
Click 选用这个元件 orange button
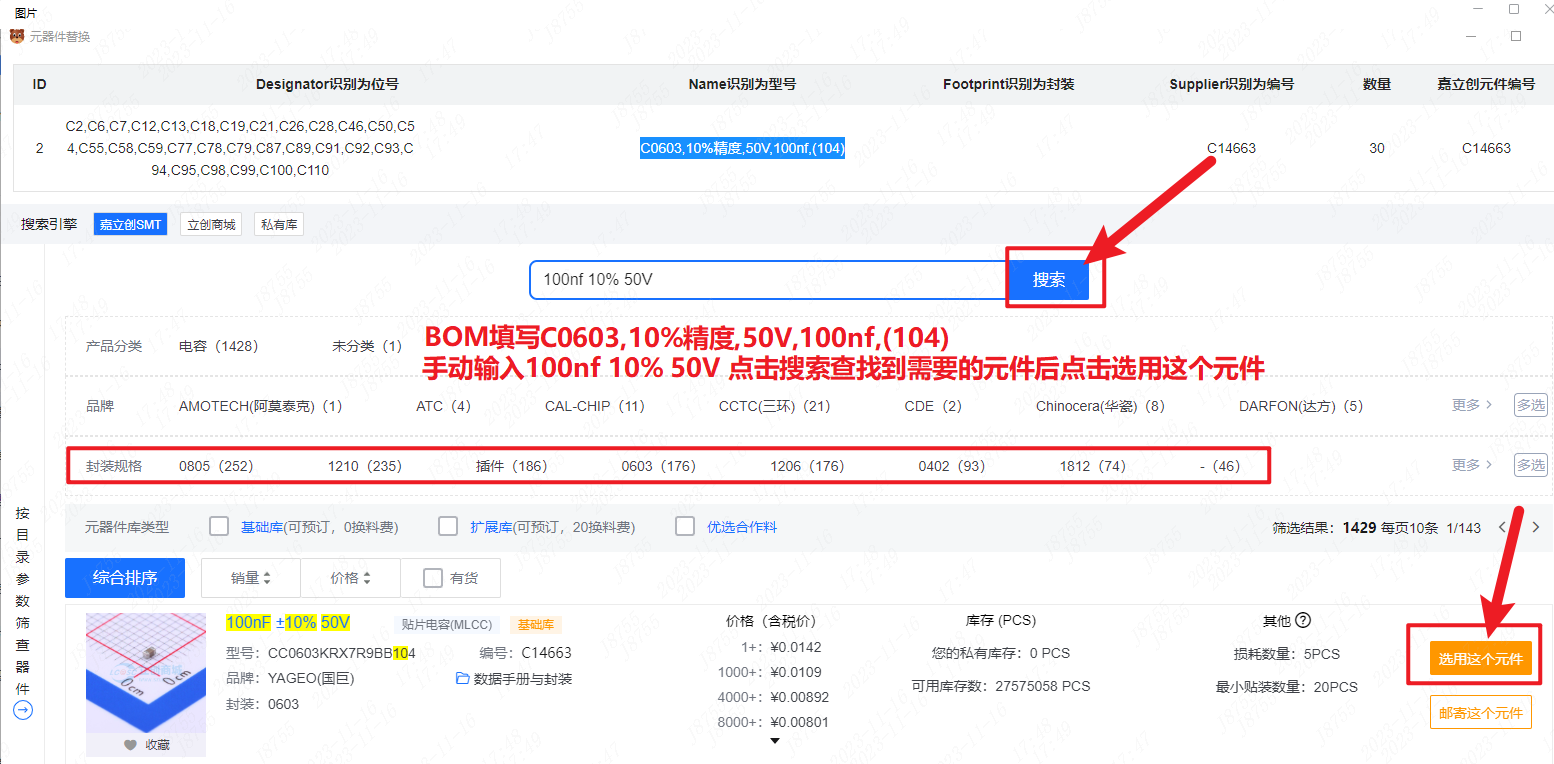pyautogui.click(x=1480, y=659)
